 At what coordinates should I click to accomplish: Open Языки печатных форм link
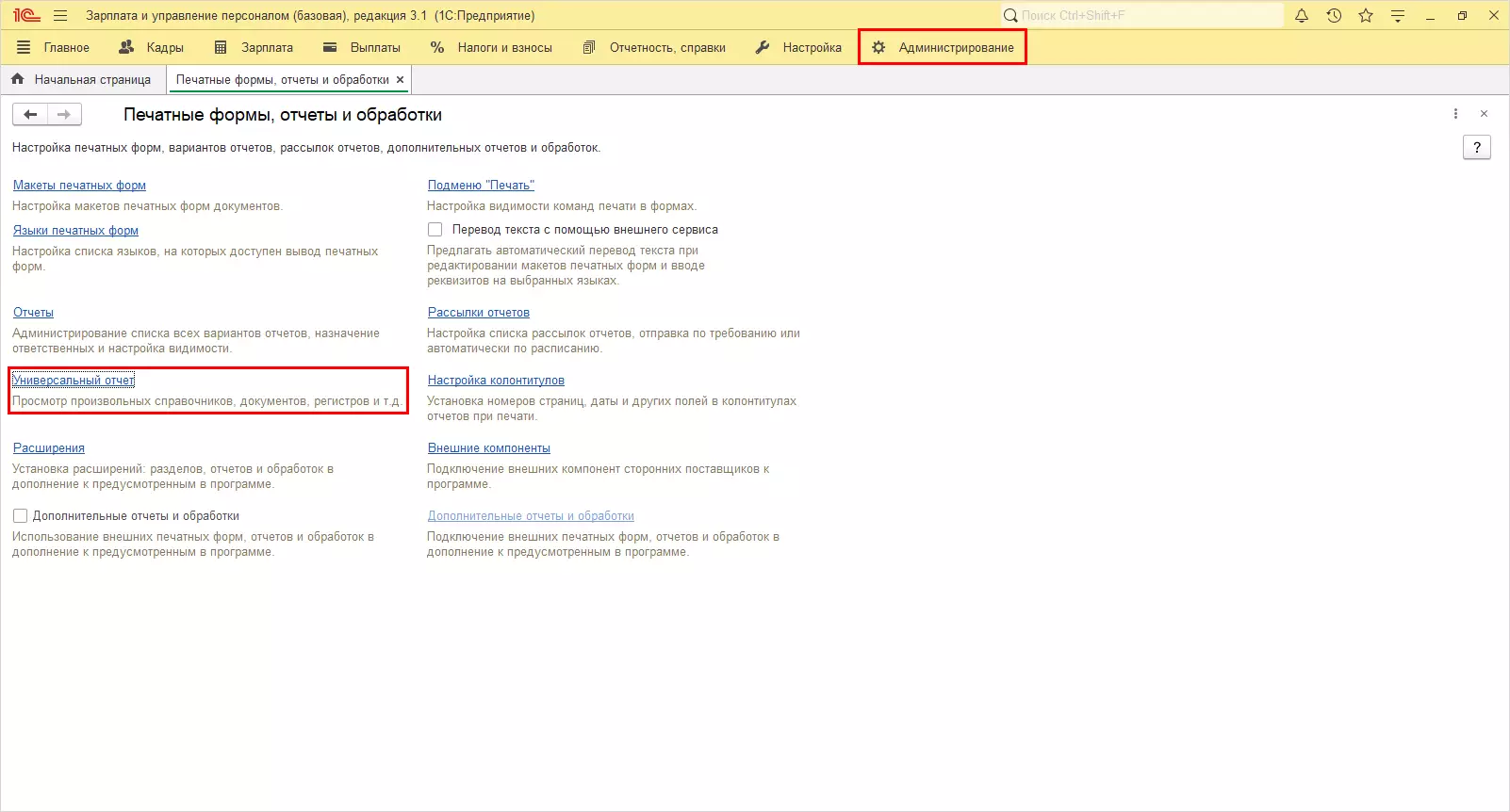[x=75, y=231]
